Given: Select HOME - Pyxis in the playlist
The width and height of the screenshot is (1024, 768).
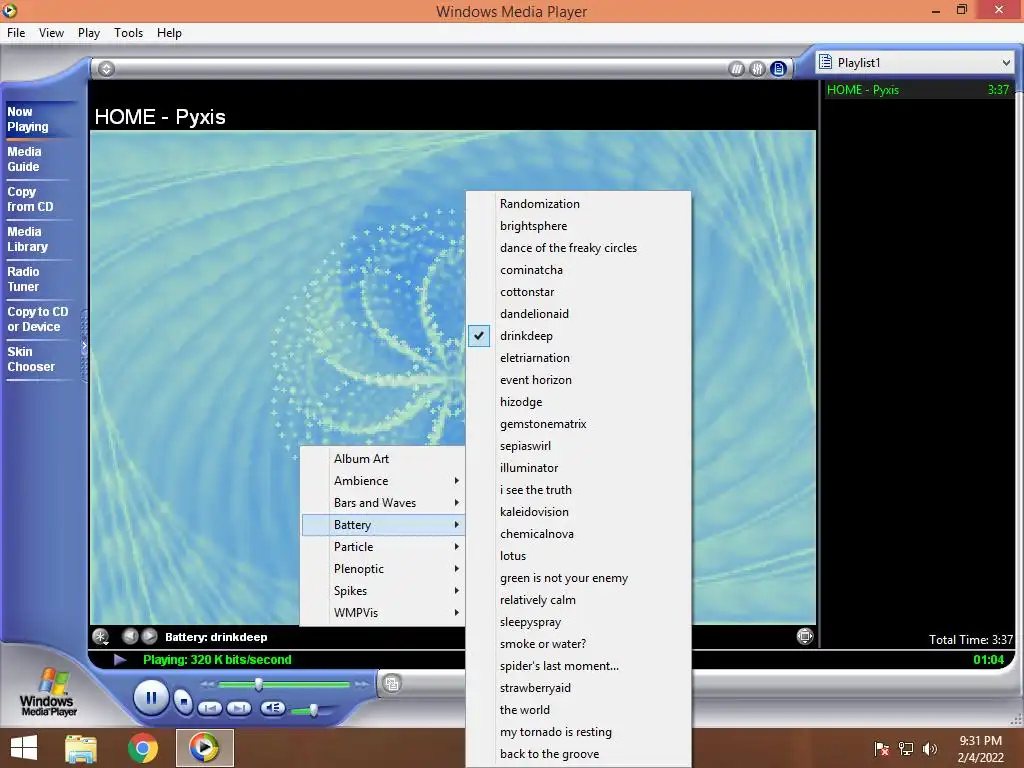Looking at the screenshot, I should pos(918,89).
